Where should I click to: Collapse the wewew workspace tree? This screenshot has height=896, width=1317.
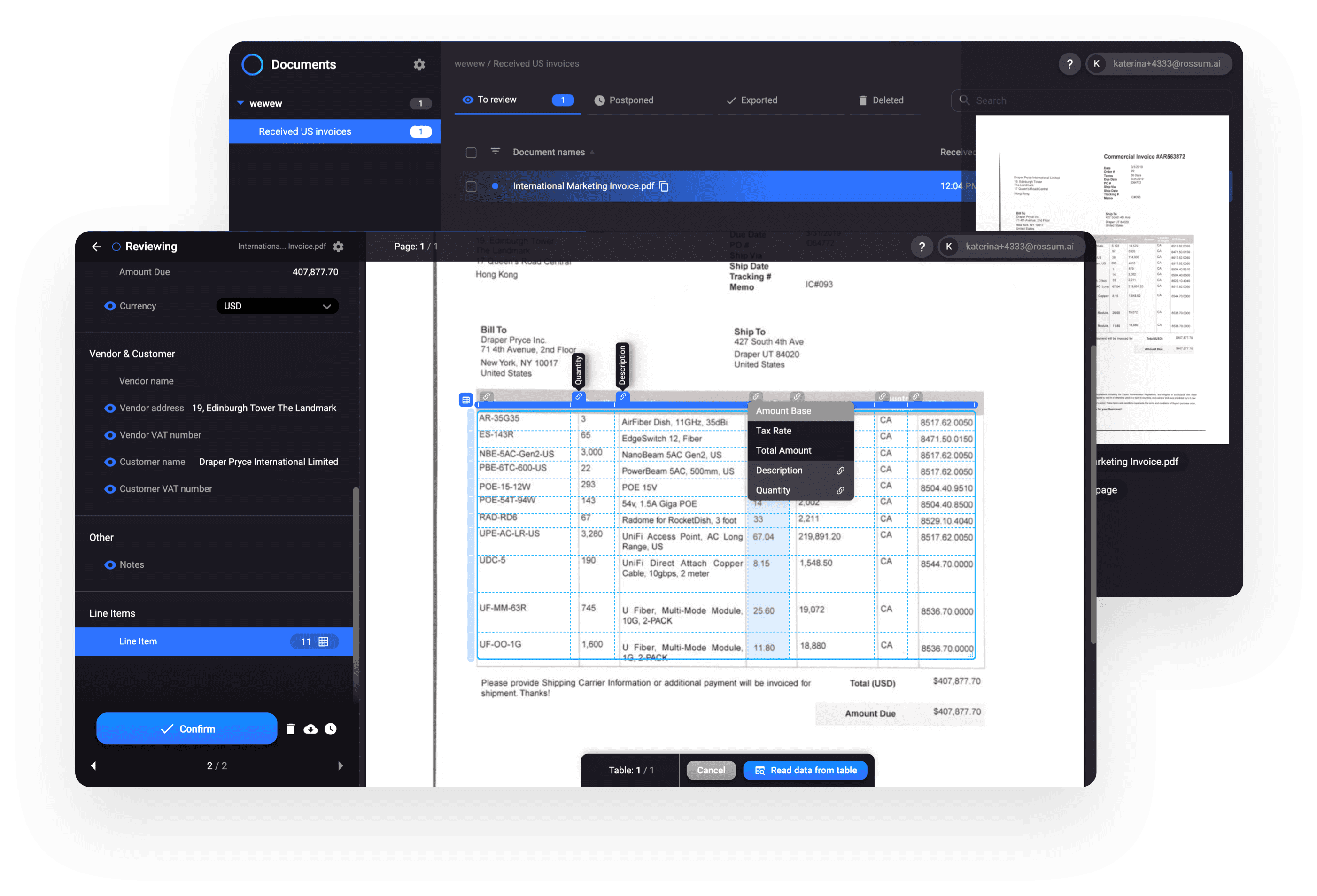[x=240, y=103]
